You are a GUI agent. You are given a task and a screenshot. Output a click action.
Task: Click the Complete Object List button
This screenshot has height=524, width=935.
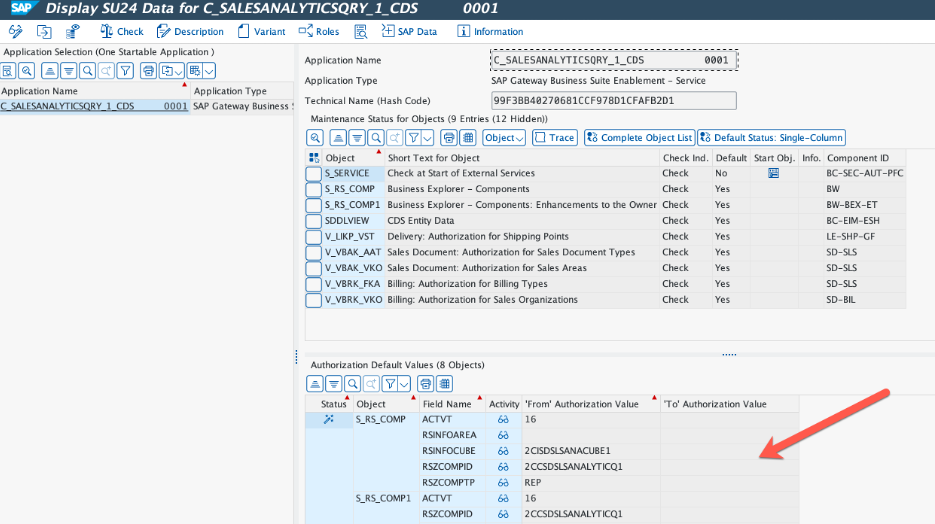tap(638, 138)
